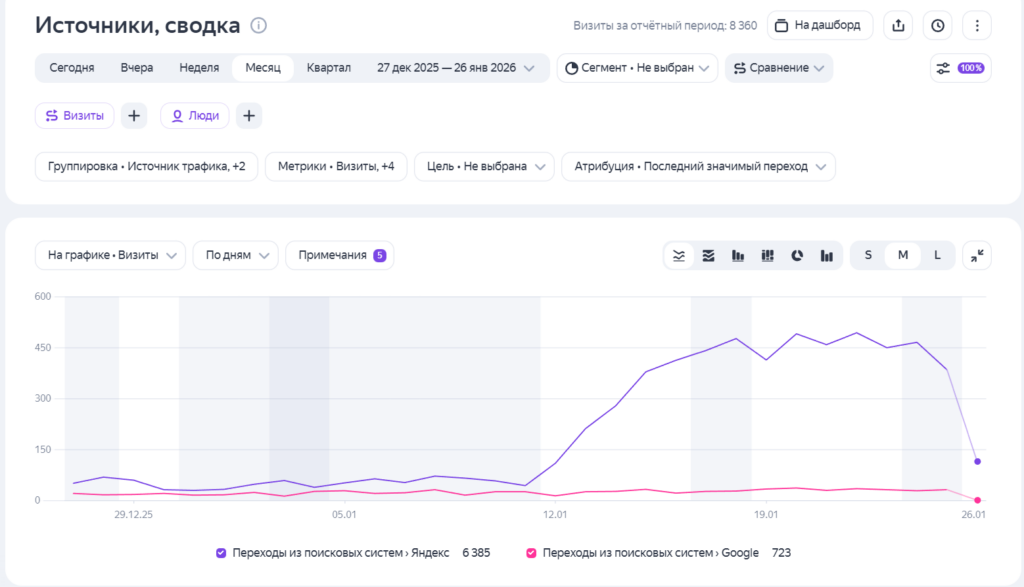Viewport: 1024px width, 587px height.
Task: Click the pie icon in the Сегмент filter
Action: tap(571, 68)
